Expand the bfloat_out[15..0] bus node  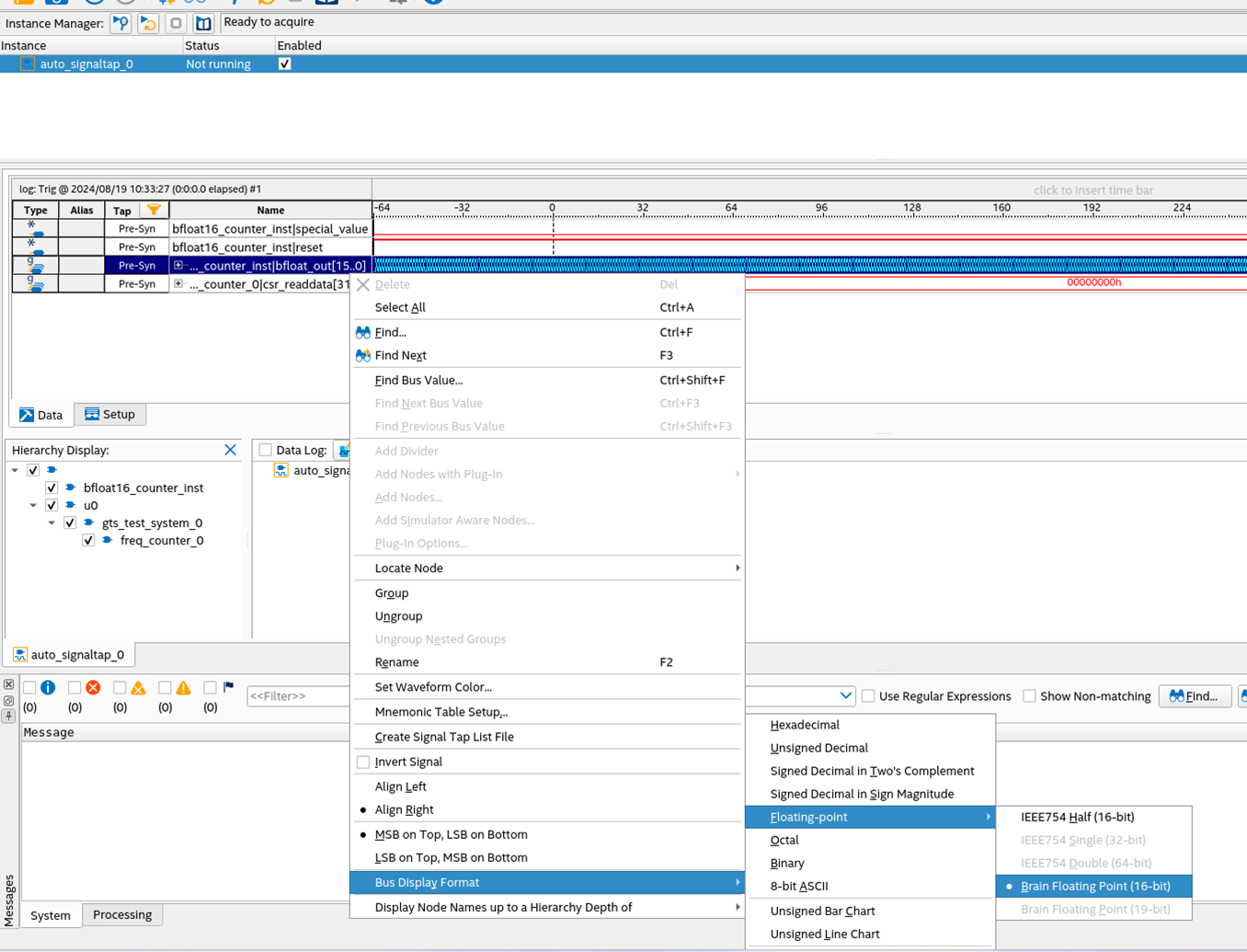pos(178,265)
